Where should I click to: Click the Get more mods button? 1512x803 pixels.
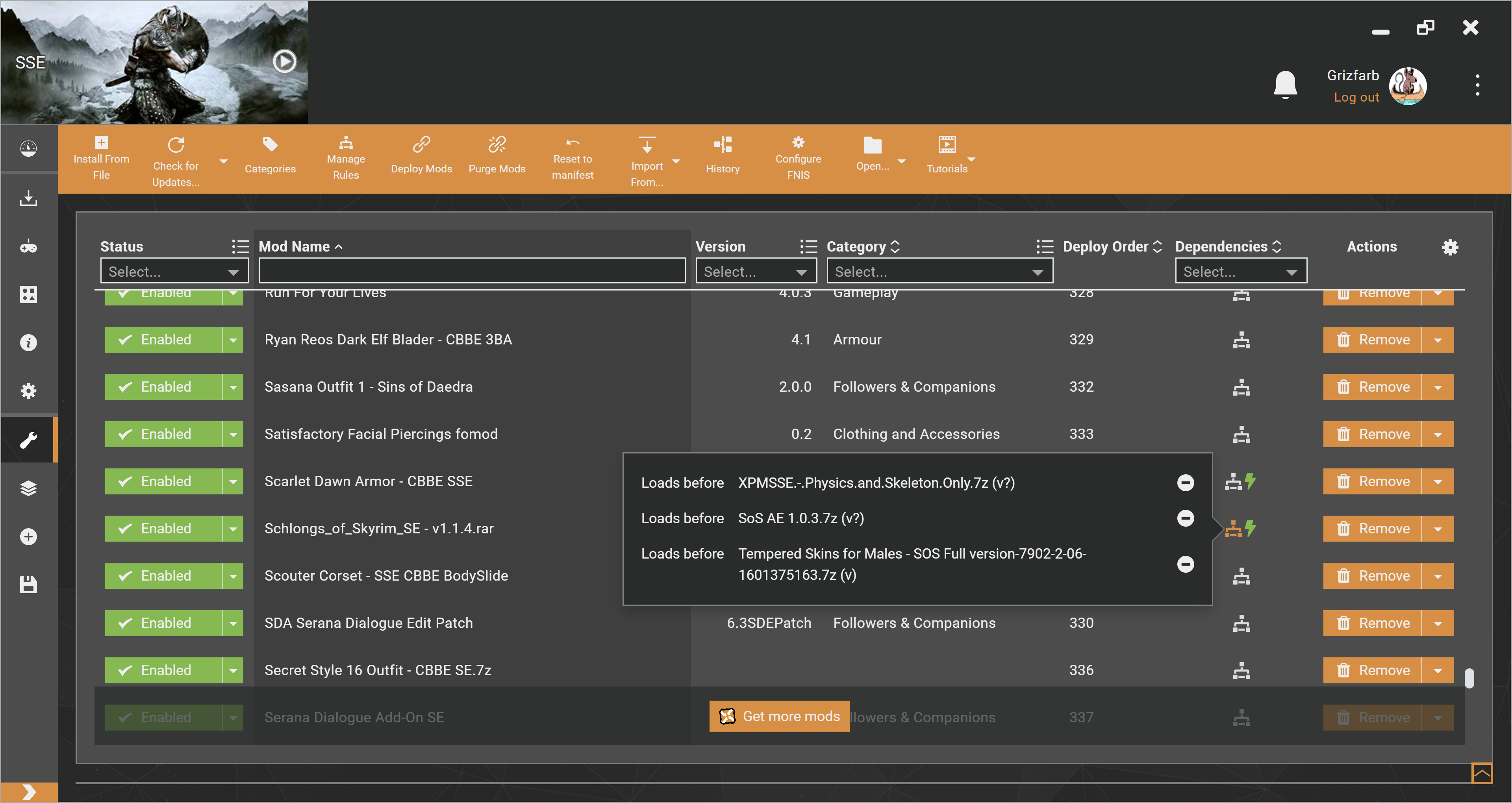[x=779, y=716]
